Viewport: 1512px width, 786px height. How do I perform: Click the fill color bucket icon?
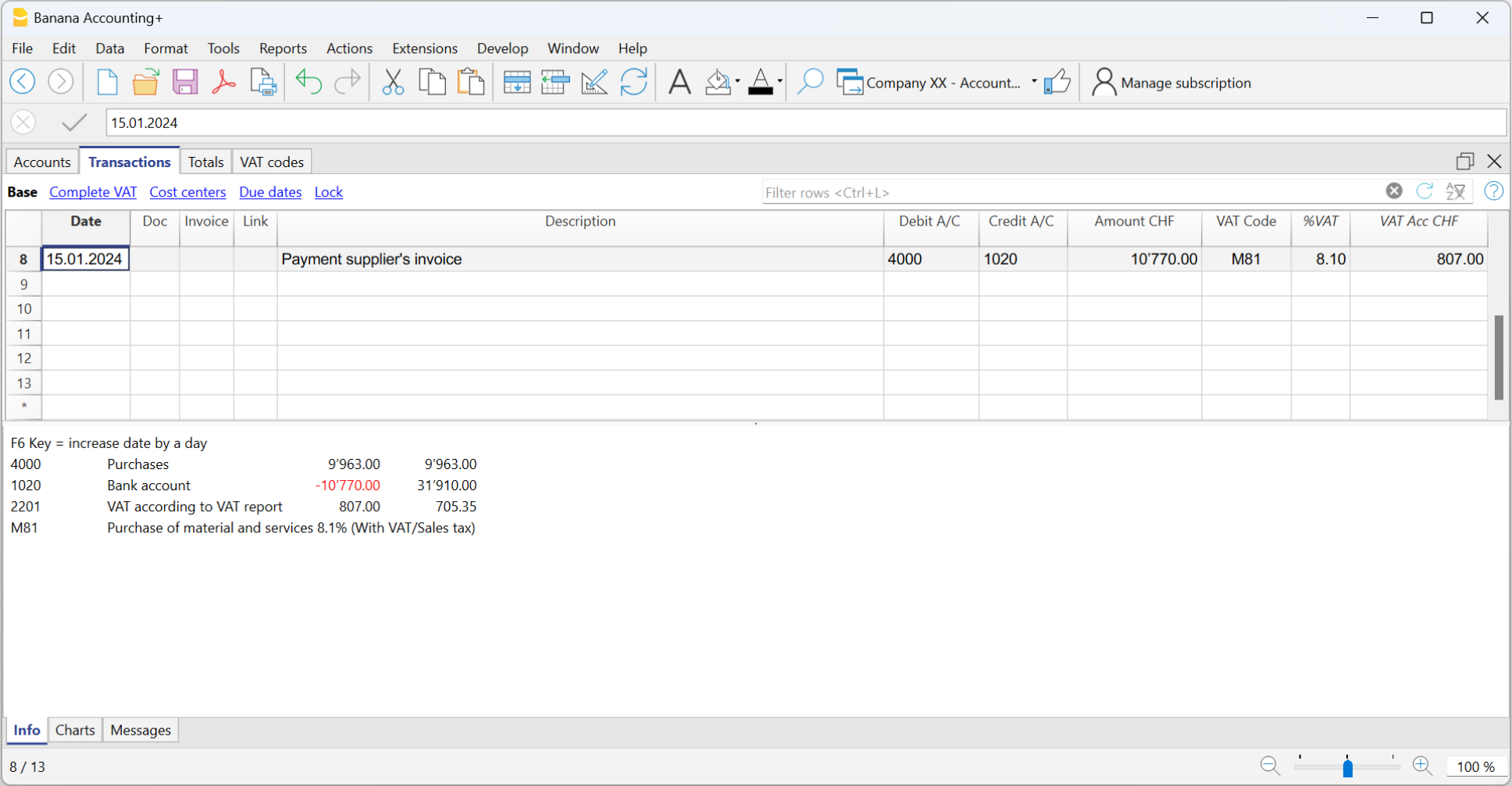click(x=718, y=81)
